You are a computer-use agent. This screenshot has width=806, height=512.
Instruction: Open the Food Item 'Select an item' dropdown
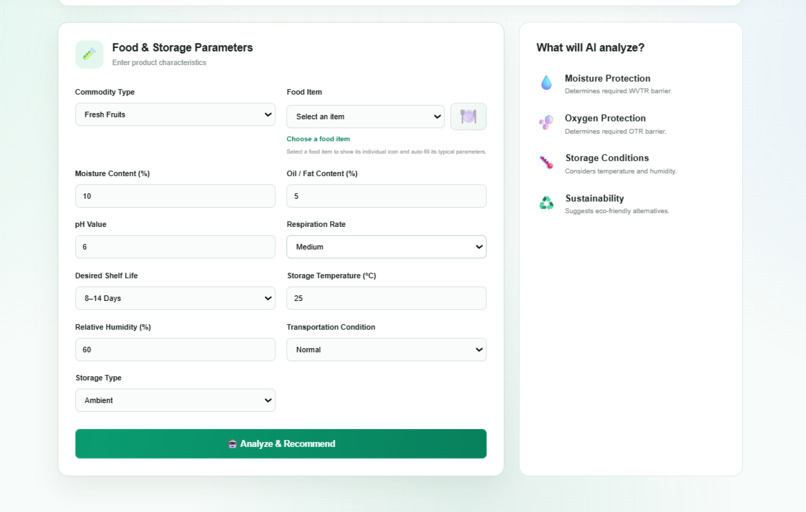(x=365, y=117)
